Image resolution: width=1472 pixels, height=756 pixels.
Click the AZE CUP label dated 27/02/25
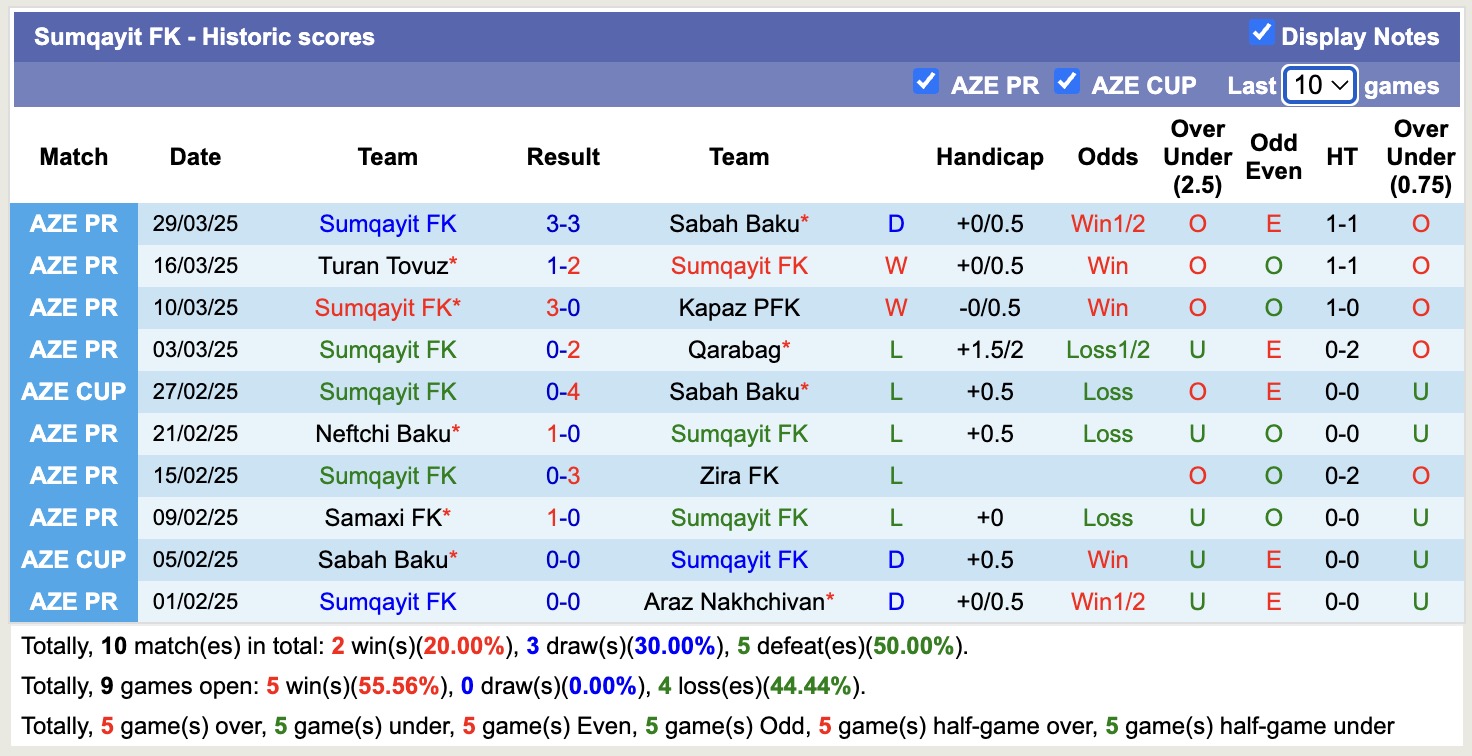coord(74,392)
